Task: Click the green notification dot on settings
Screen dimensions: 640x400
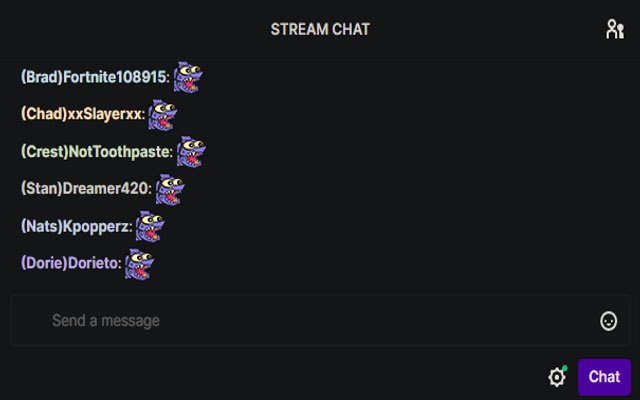Action: click(x=564, y=368)
